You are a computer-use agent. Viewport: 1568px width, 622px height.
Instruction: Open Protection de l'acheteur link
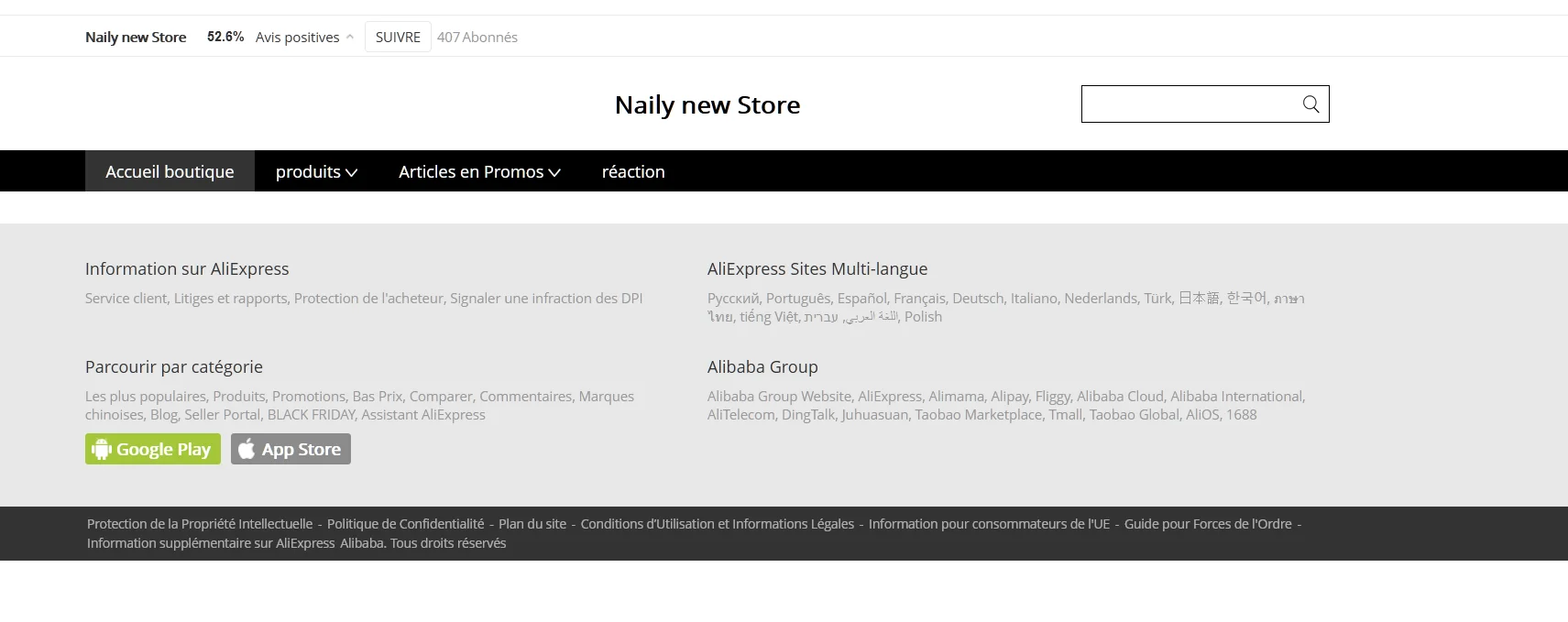(x=368, y=299)
